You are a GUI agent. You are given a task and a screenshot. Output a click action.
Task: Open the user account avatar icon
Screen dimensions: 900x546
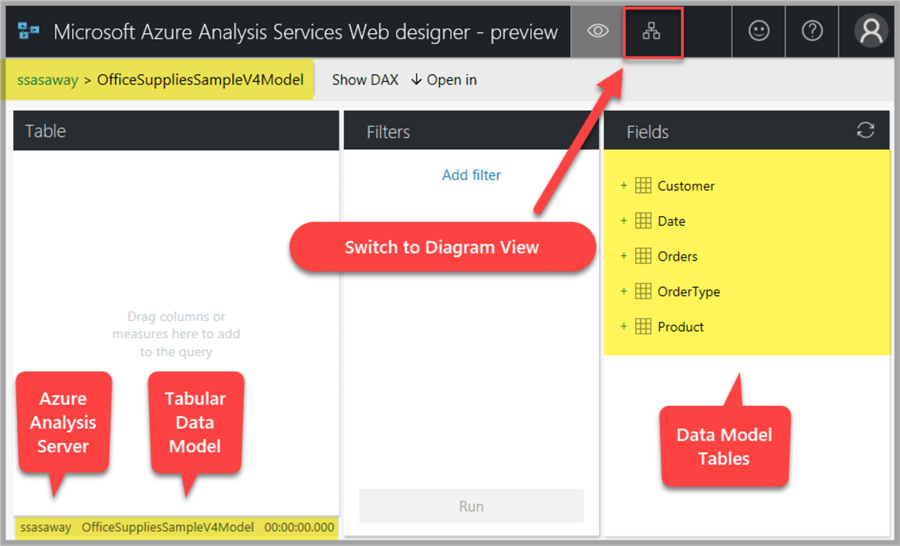pyautogui.click(x=871, y=30)
